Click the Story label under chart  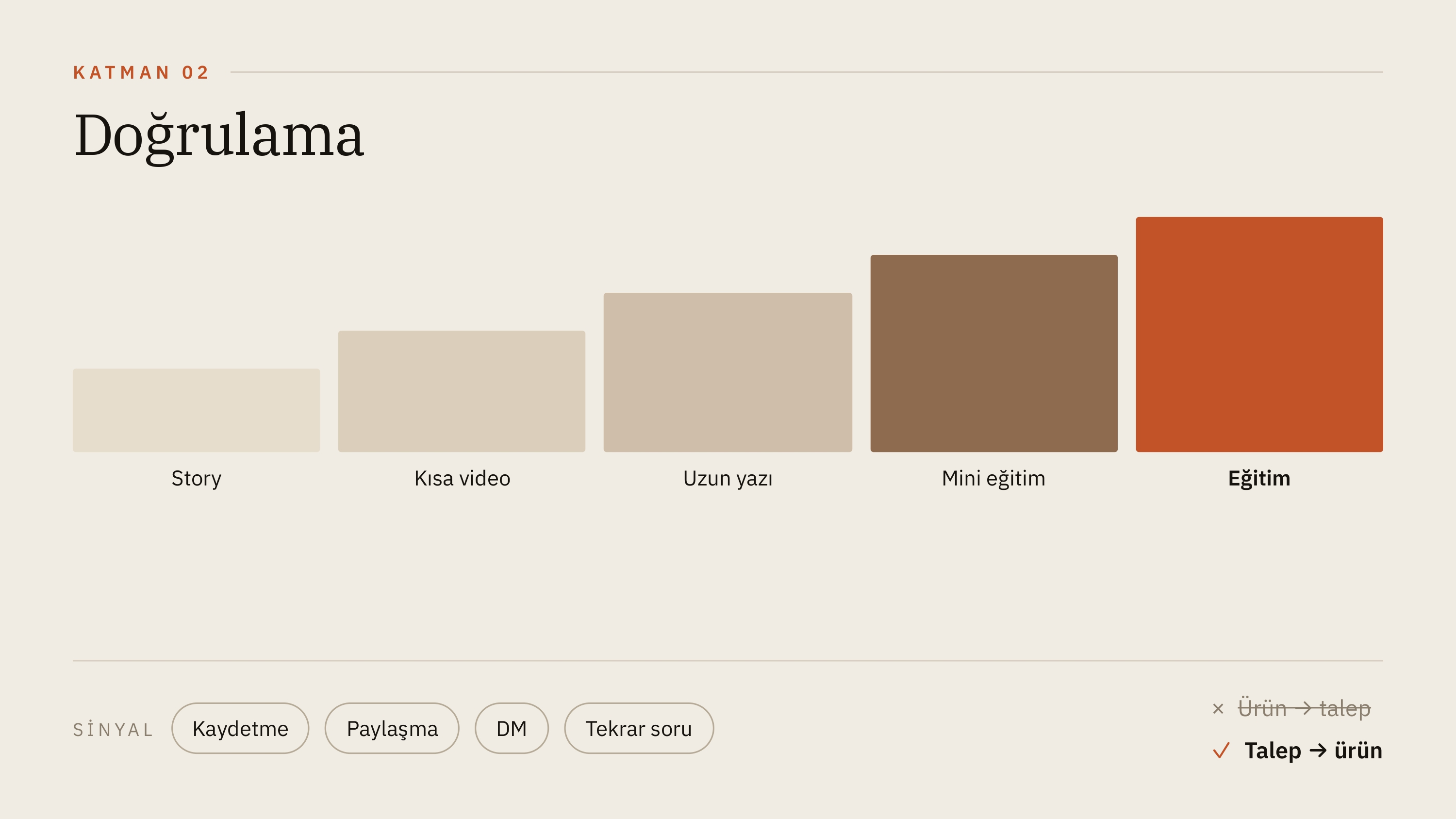196,479
